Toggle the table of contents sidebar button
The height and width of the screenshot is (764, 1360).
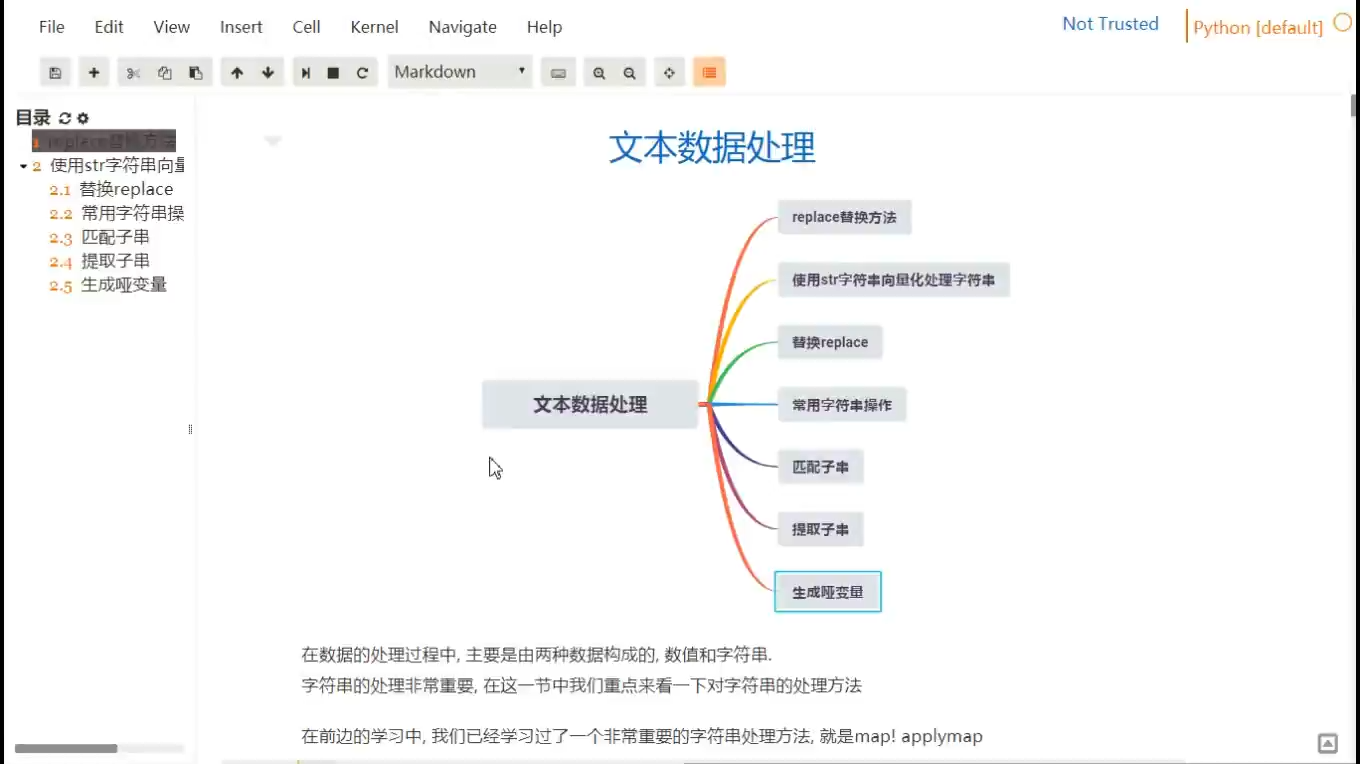709,73
